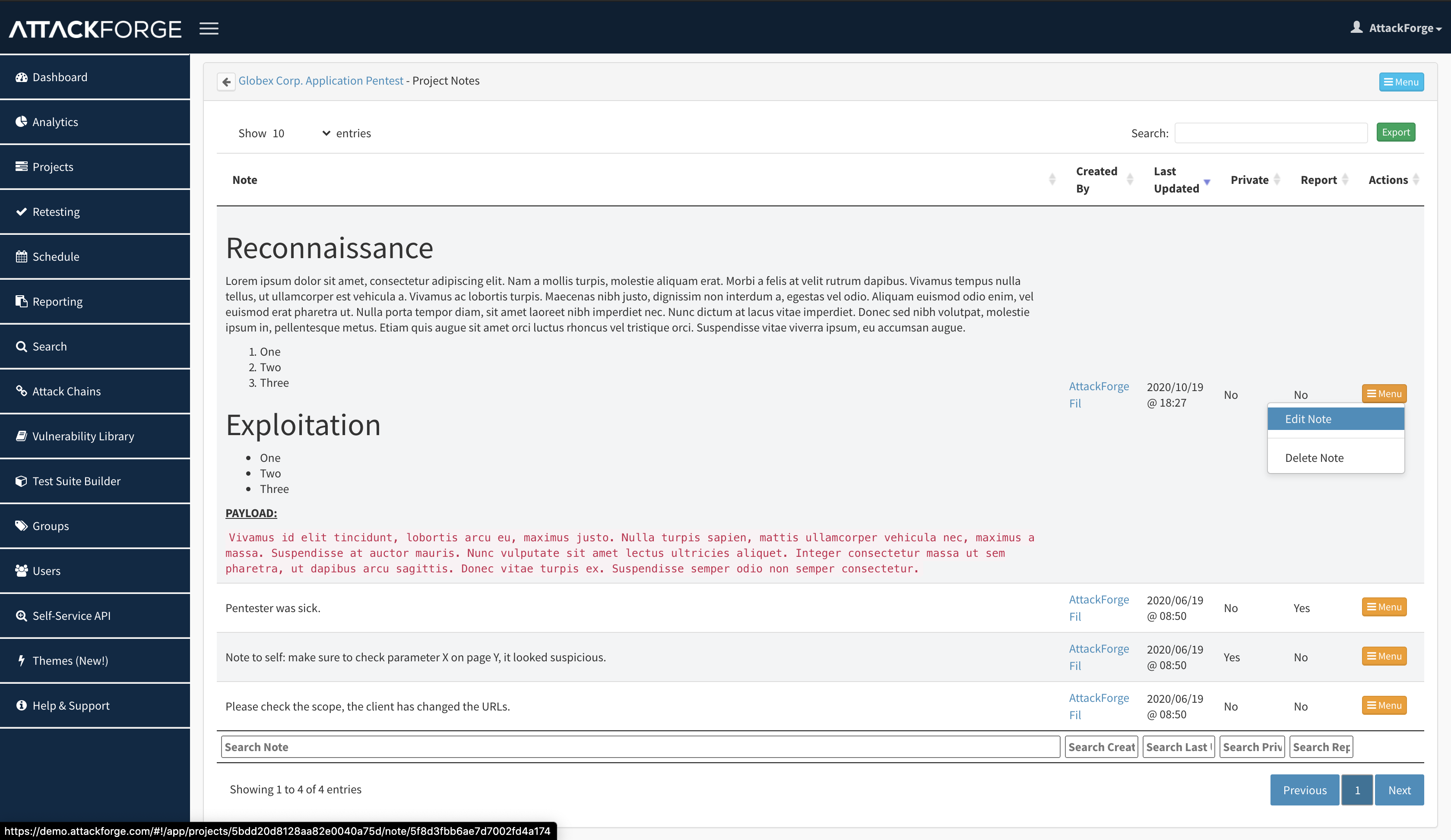Viewport: 1451px width, 840px height.
Task: Click the user profile icon in header
Action: [x=1356, y=27]
